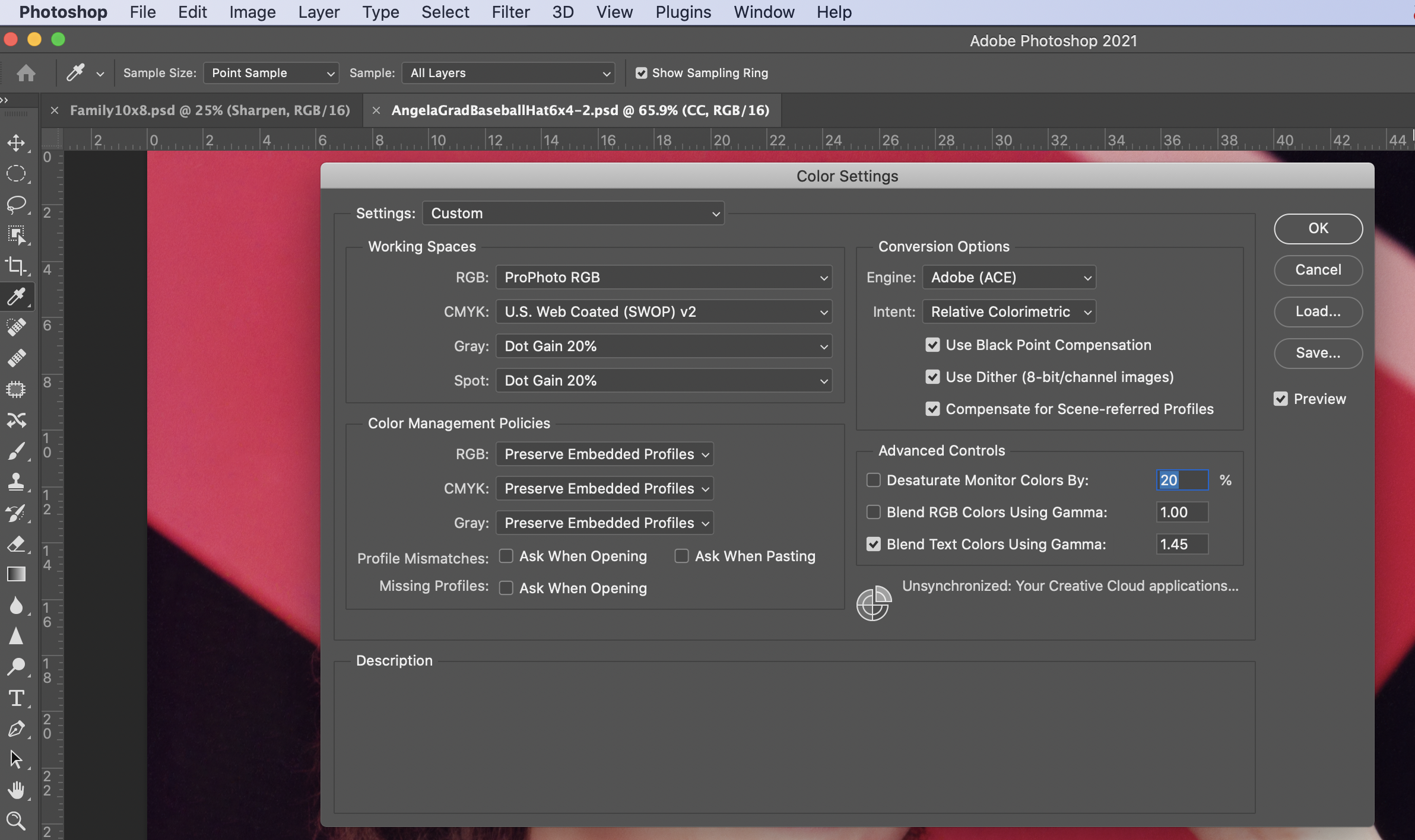Click the Save... button
Screen dimensions: 1415x840
(1318, 353)
